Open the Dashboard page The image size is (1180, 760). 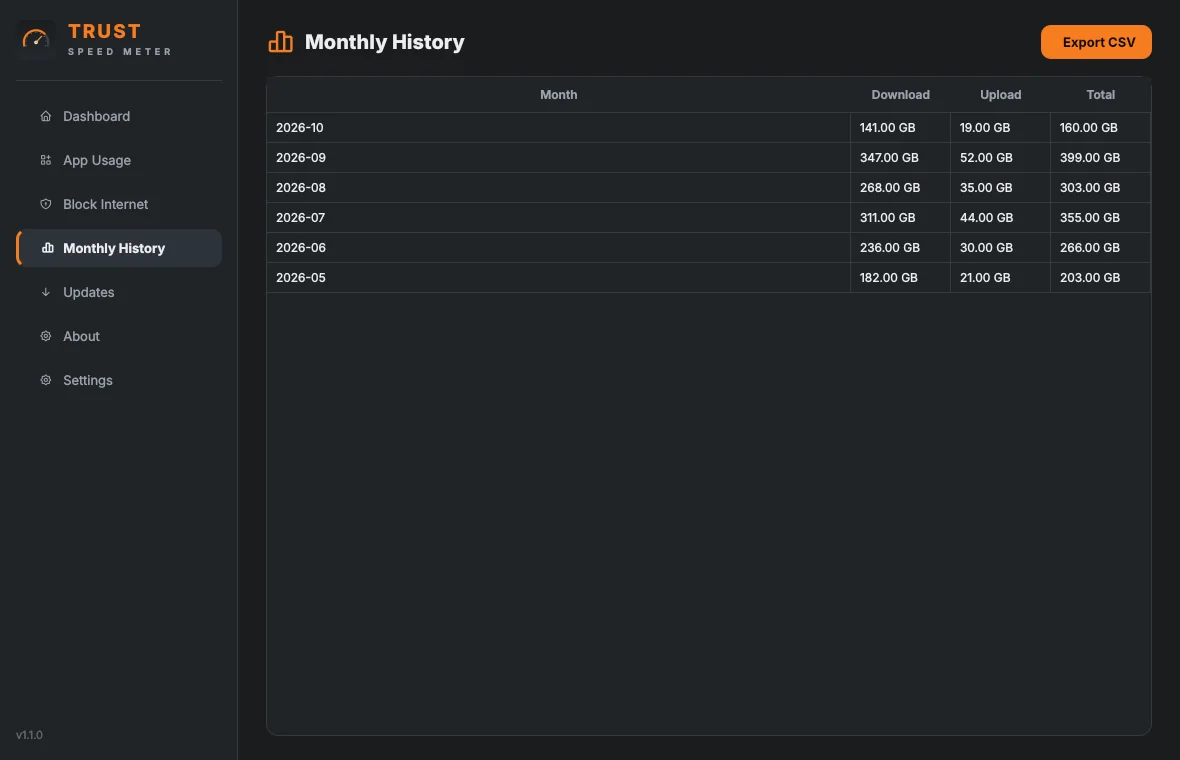119,116
